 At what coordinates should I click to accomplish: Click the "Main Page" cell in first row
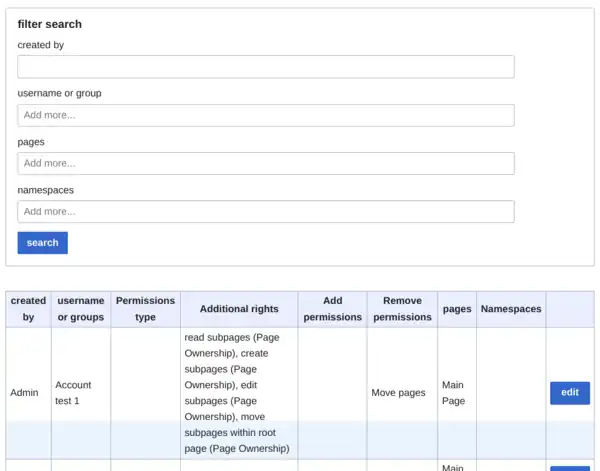click(454, 393)
